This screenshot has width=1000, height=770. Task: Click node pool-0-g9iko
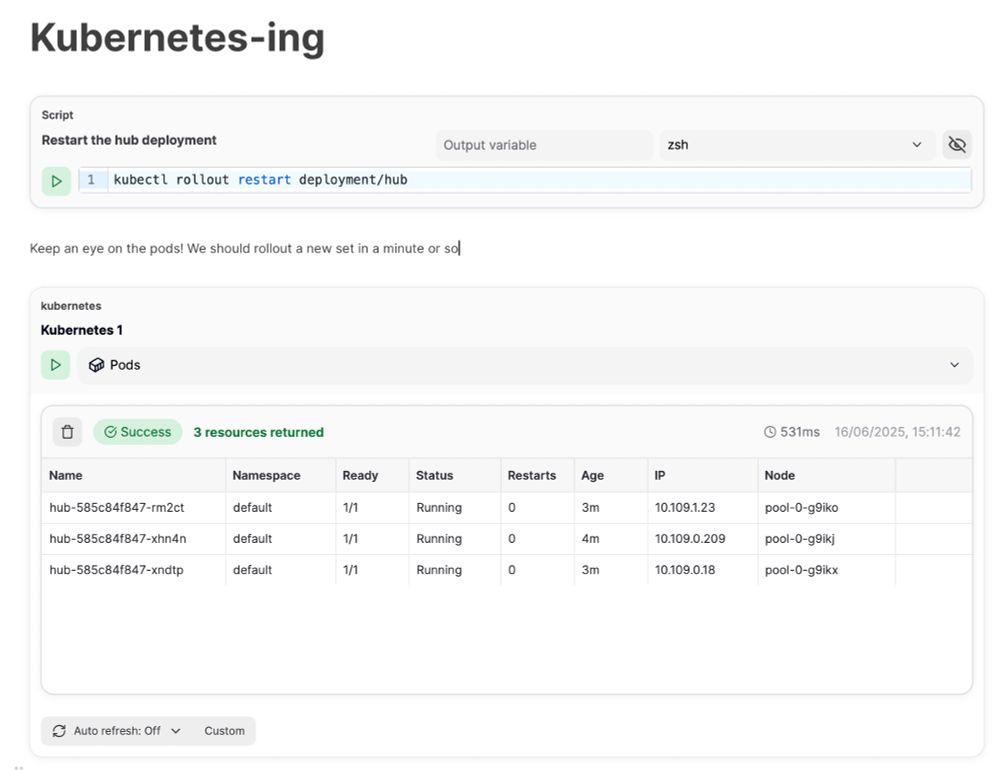(802, 508)
